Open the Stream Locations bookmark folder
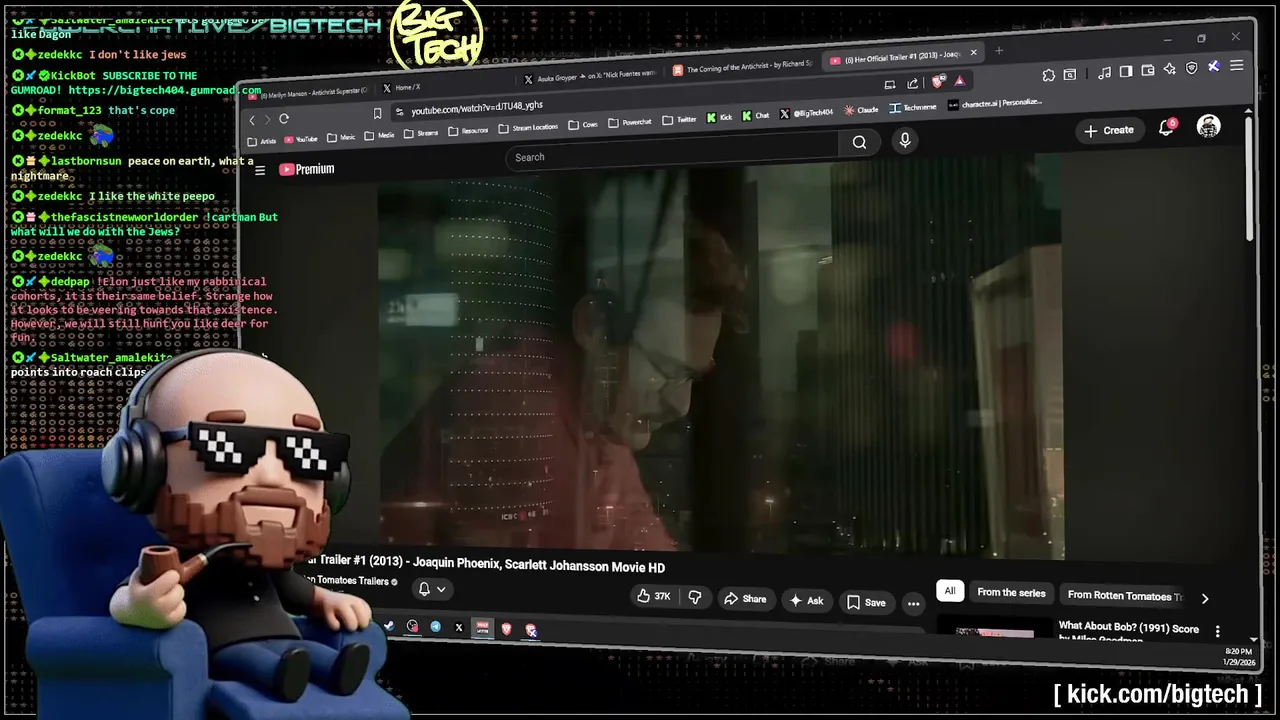The height and width of the screenshot is (720, 1280). coord(528,128)
